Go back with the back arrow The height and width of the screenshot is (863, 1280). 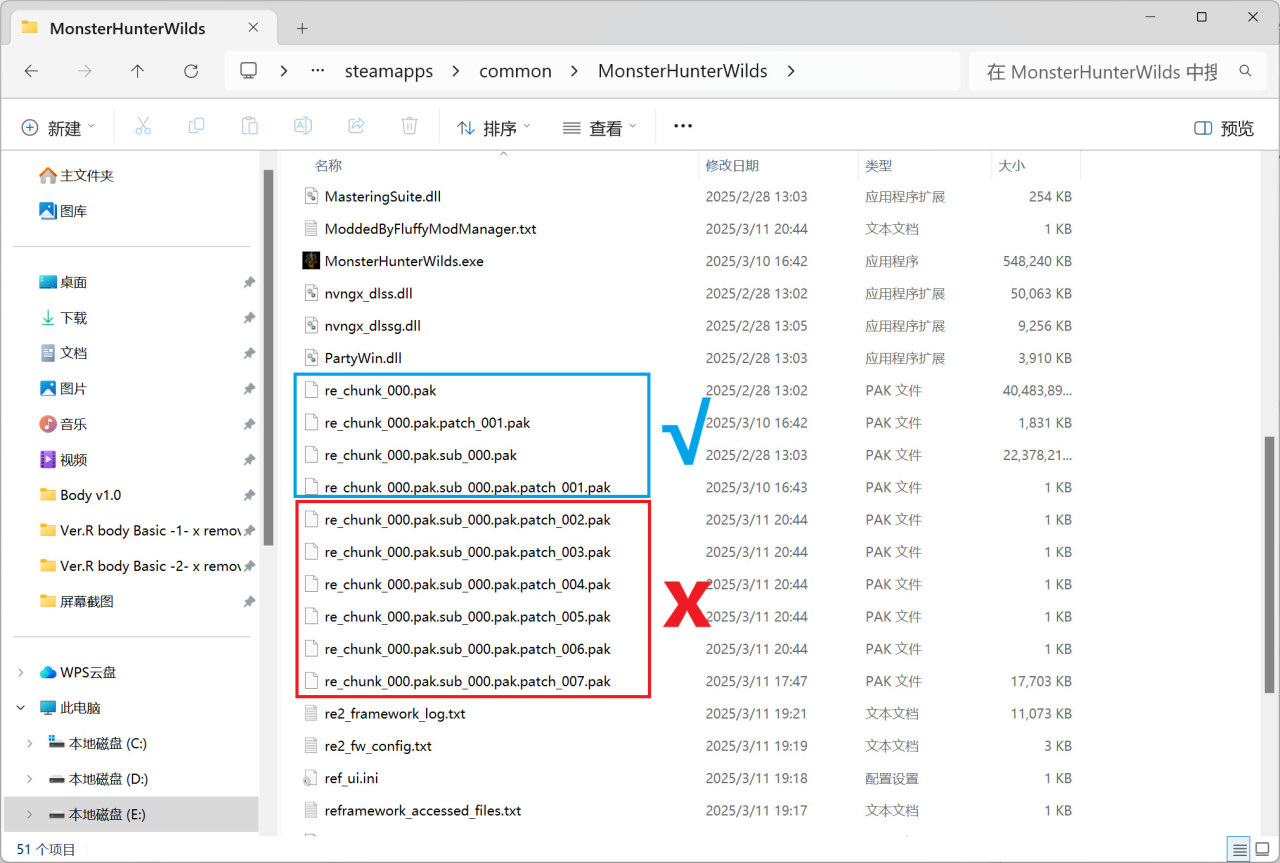pos(31,71)
